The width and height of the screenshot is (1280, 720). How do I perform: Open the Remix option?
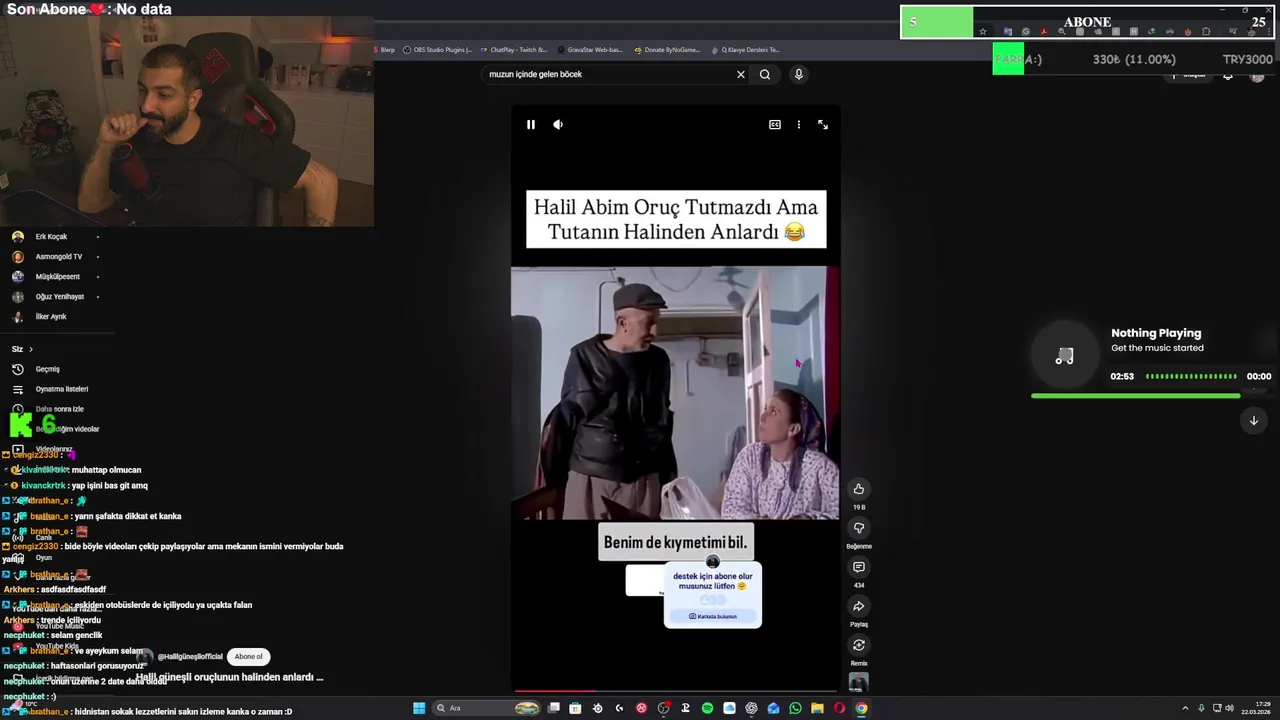click(x=859, y=645)
